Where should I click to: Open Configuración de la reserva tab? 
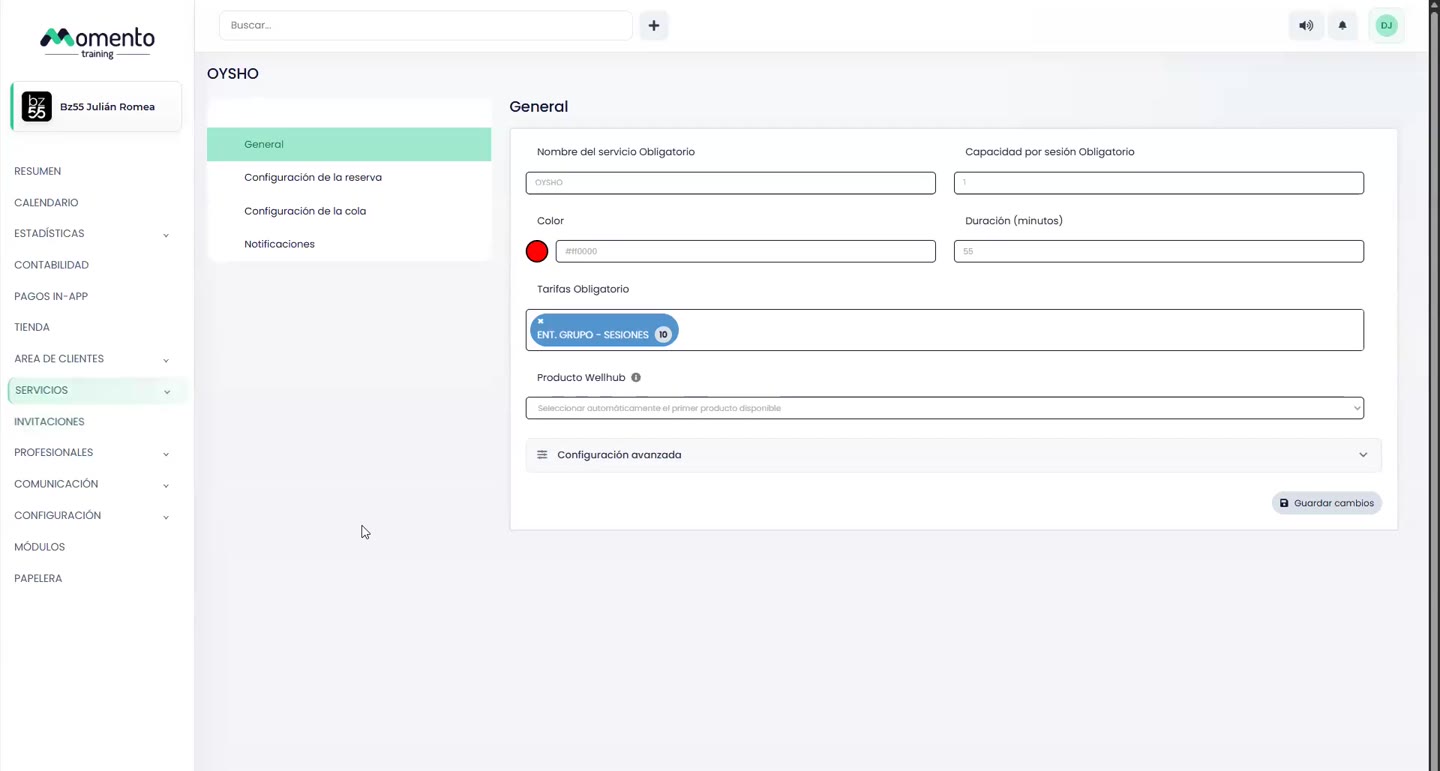[349, 178]
